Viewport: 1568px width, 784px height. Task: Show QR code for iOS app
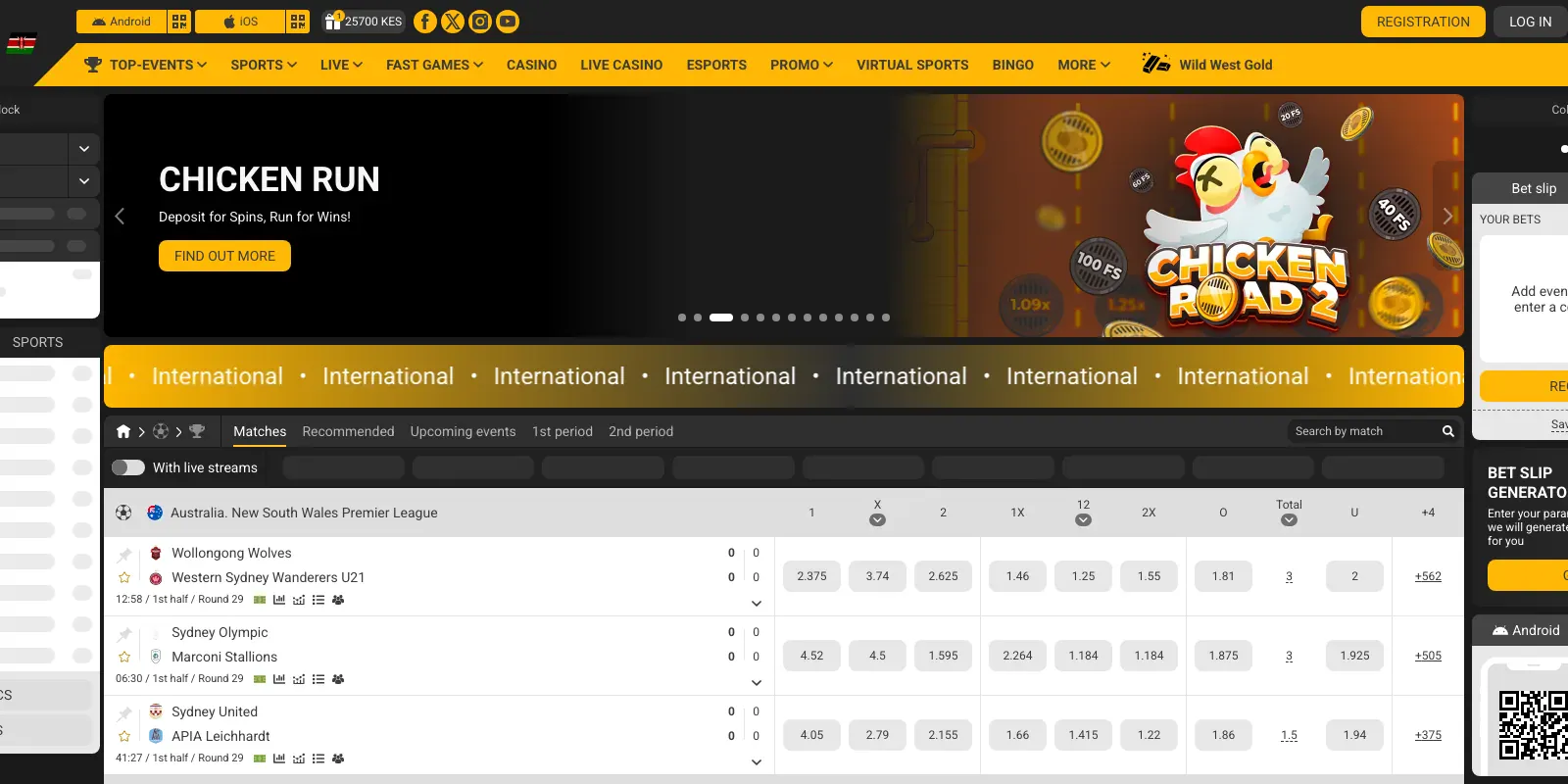point(299,22)
